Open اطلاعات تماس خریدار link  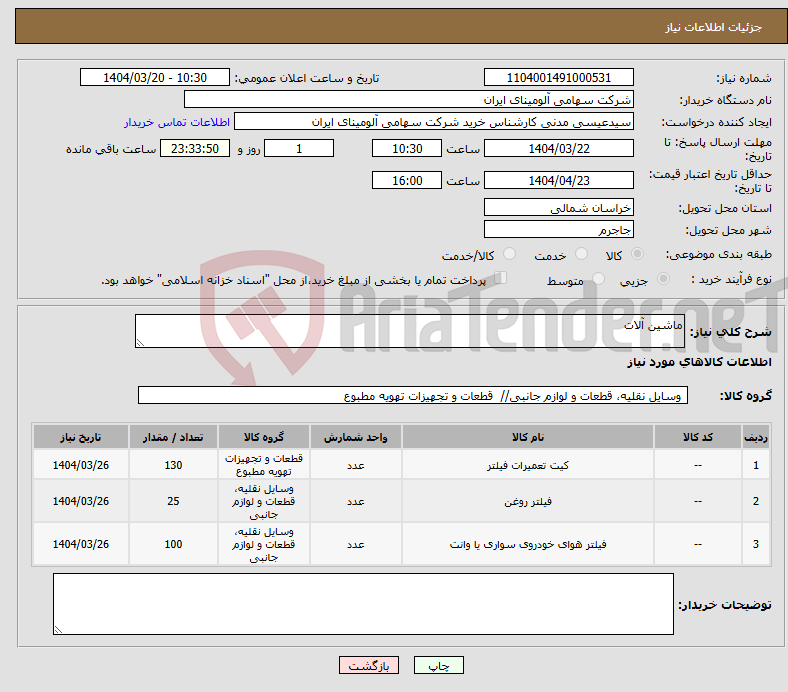pos(177,122)
